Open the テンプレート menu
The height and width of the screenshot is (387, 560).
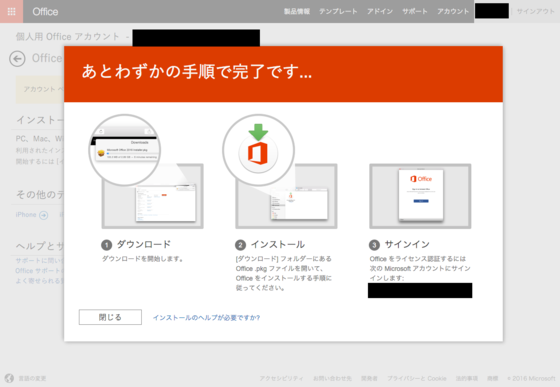338,11
